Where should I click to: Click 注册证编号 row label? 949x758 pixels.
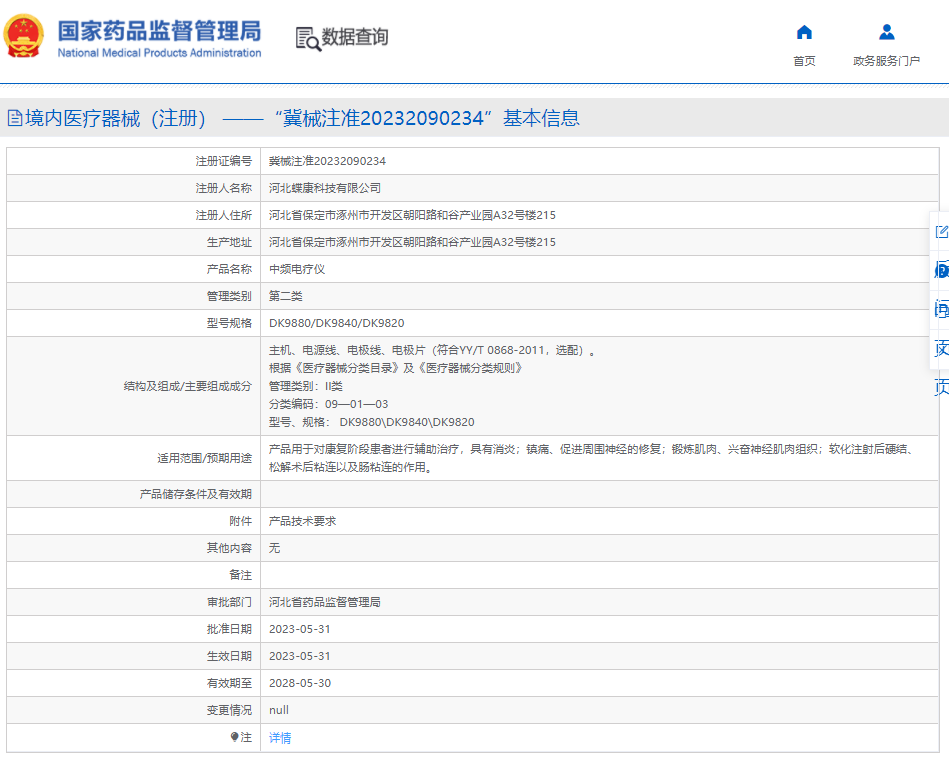click(223, 161)
